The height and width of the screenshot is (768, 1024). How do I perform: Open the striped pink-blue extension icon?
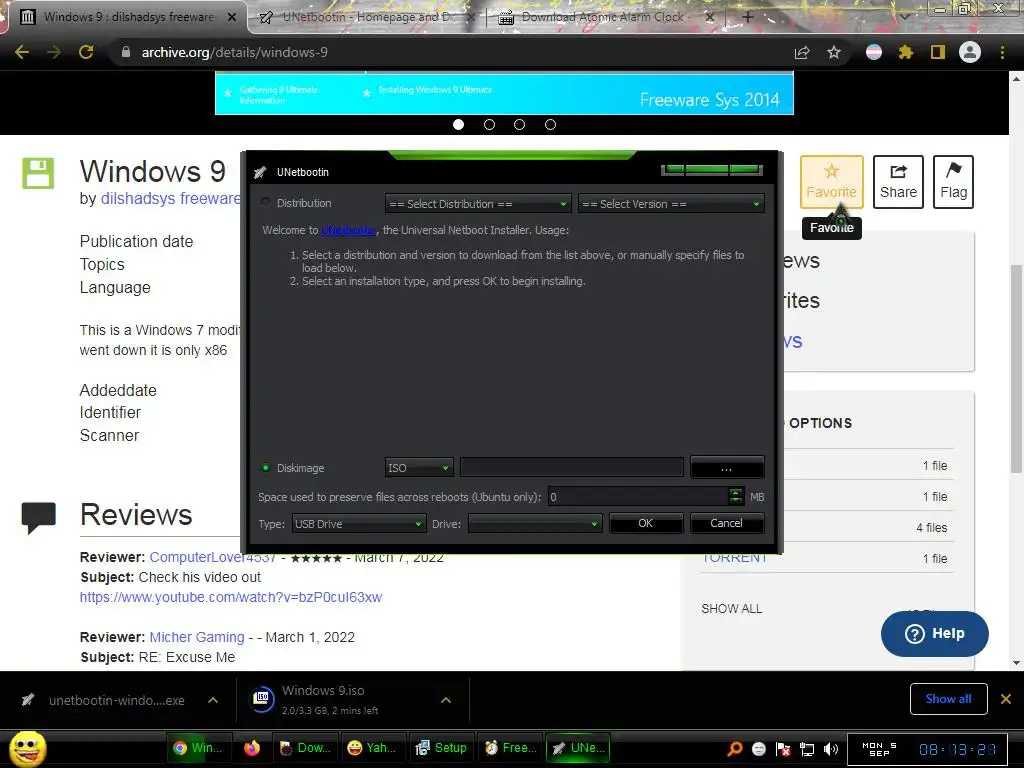874,52
